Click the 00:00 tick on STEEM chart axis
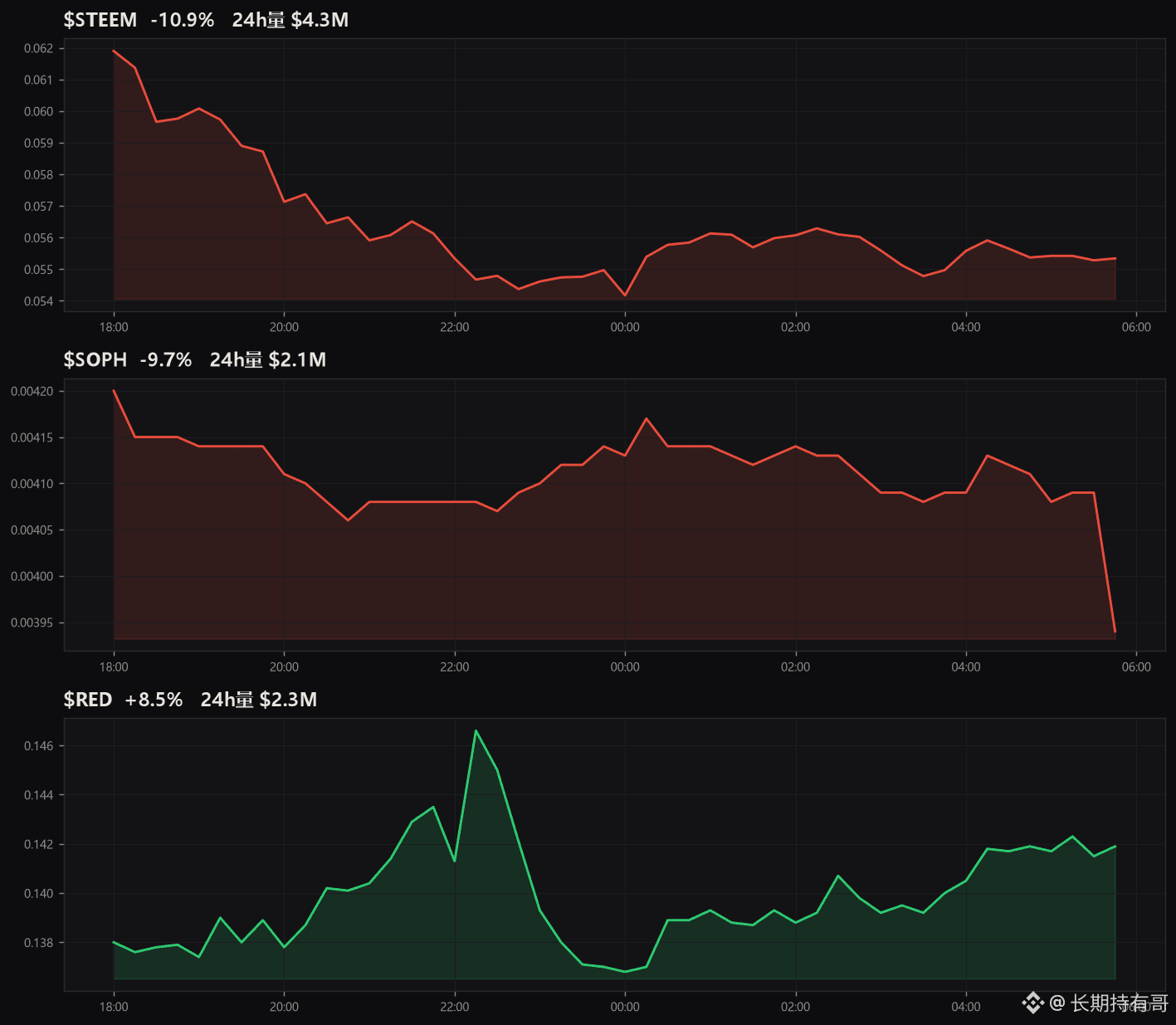 click(x=625, y=327)
